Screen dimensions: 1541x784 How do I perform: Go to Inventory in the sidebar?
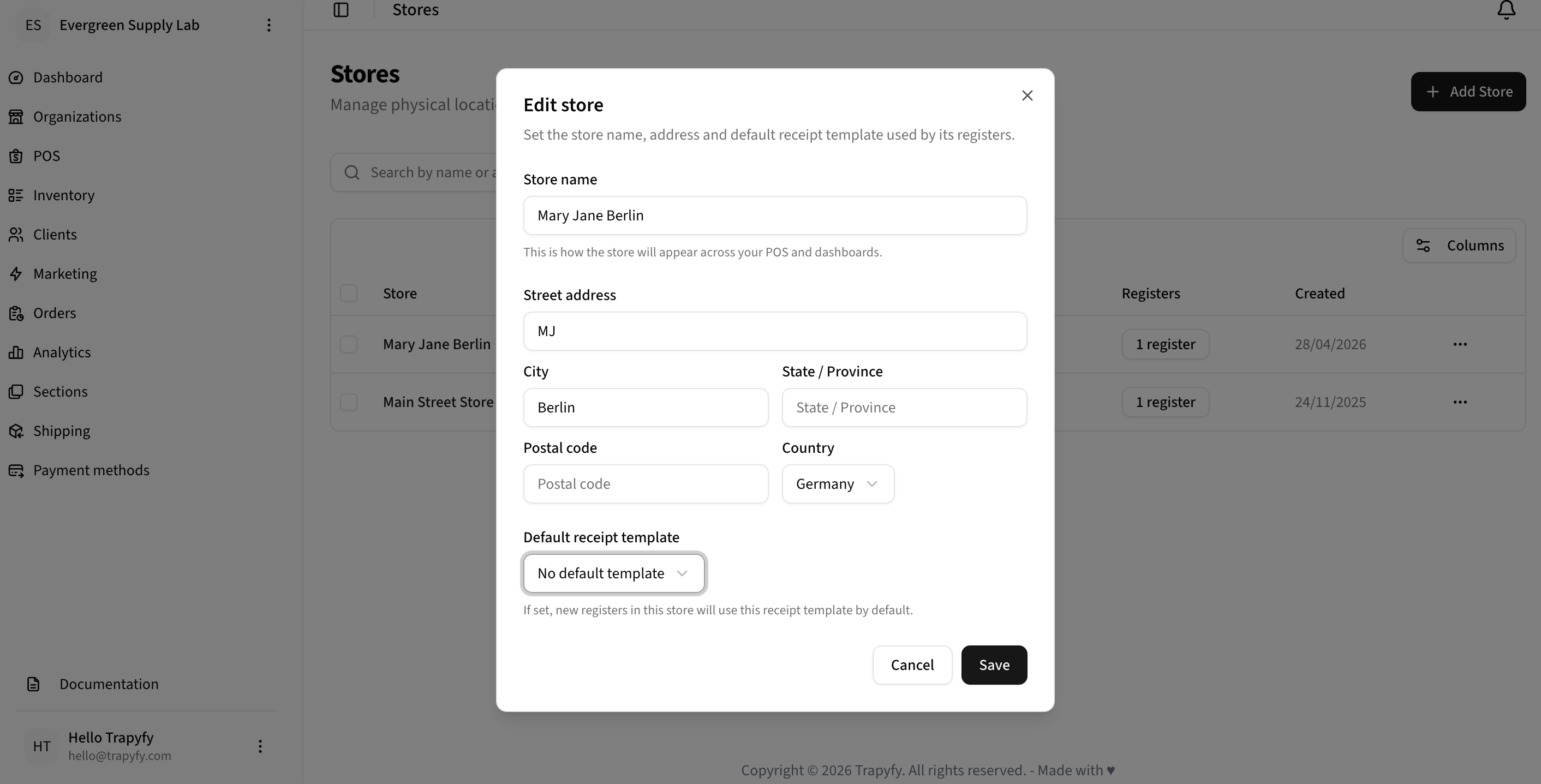click(64, 195)
